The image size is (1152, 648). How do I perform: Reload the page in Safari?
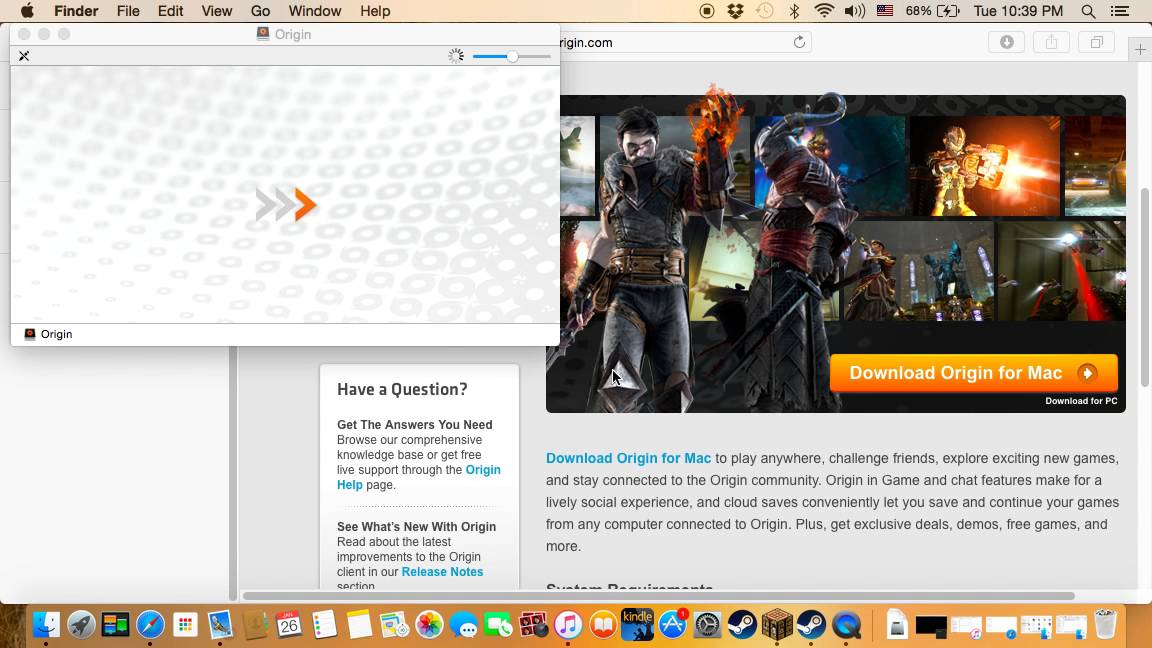[x=799, y=43]
